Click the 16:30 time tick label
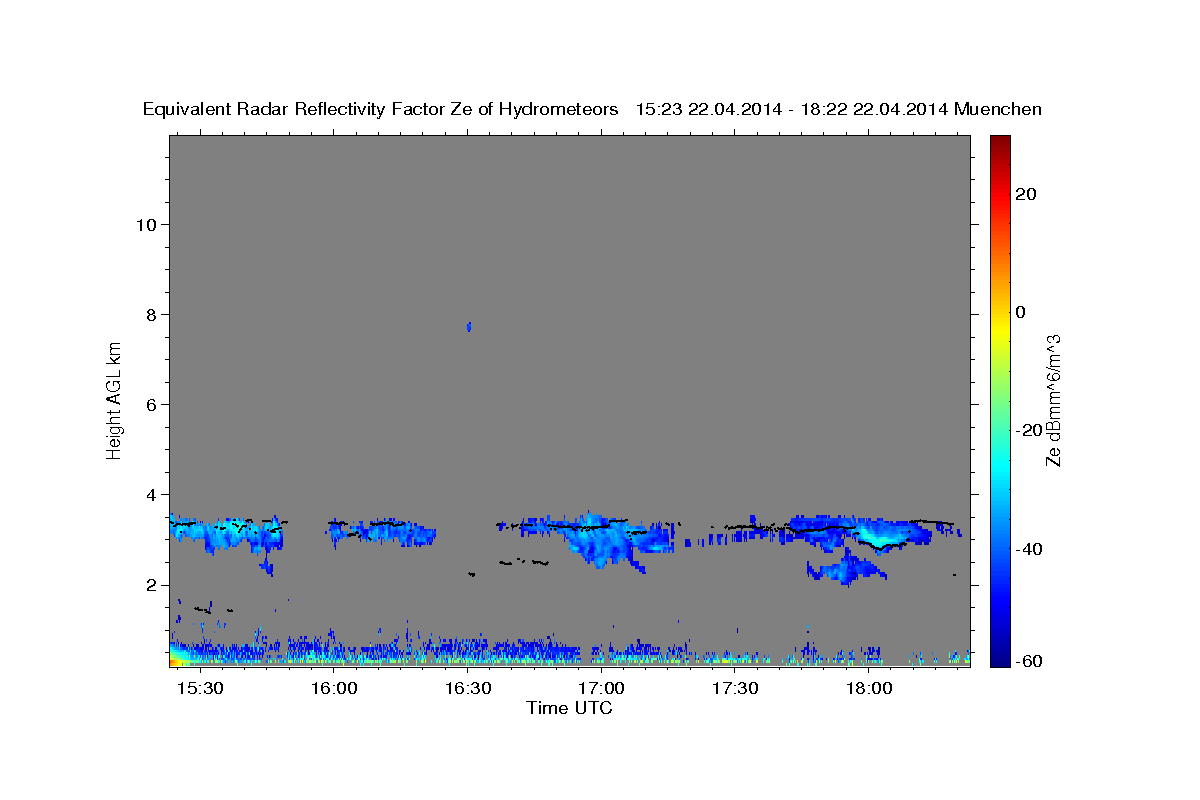 click(468, 689)
